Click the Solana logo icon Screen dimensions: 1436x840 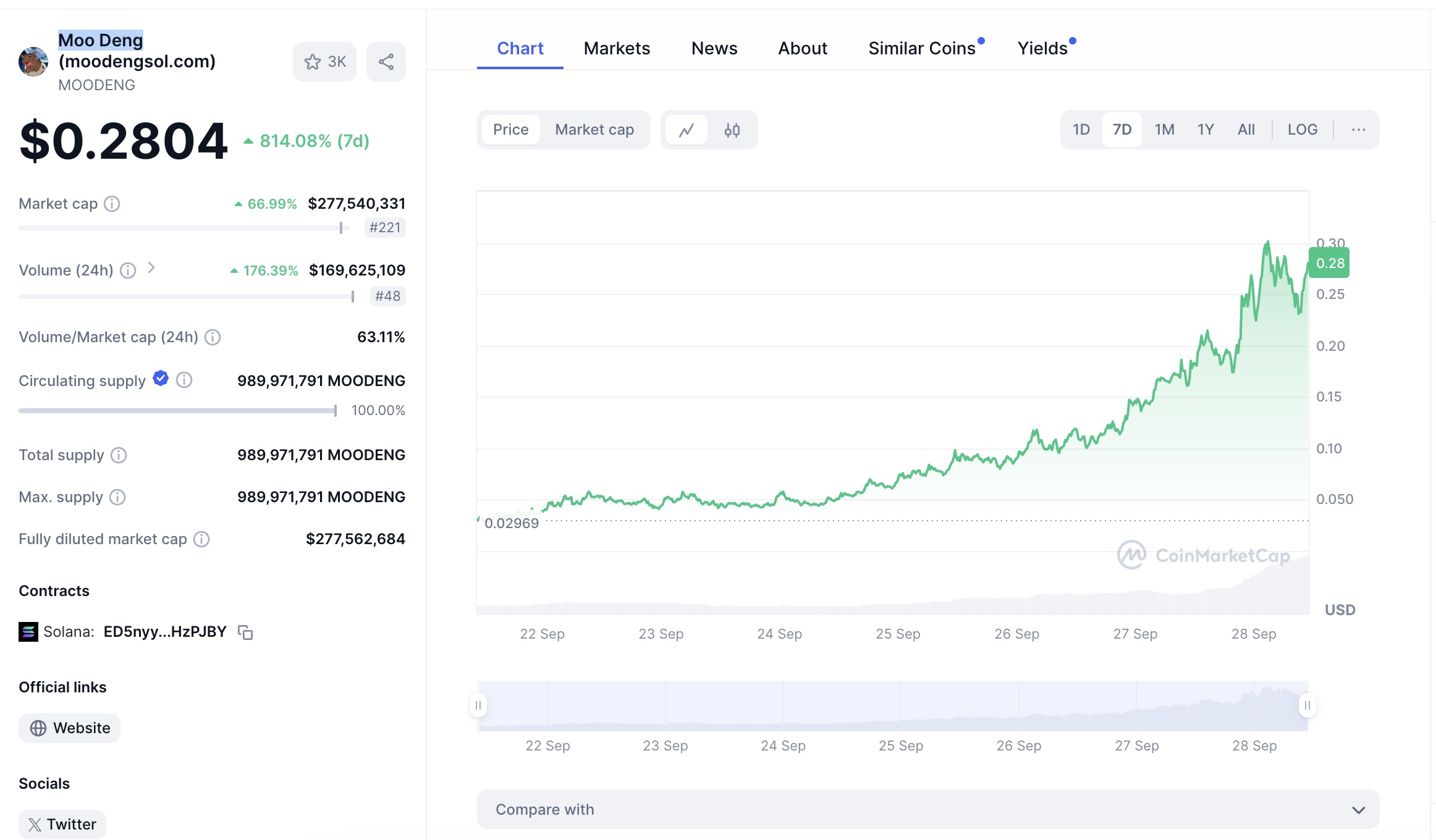pyautogui.click(x=28, y=632)
